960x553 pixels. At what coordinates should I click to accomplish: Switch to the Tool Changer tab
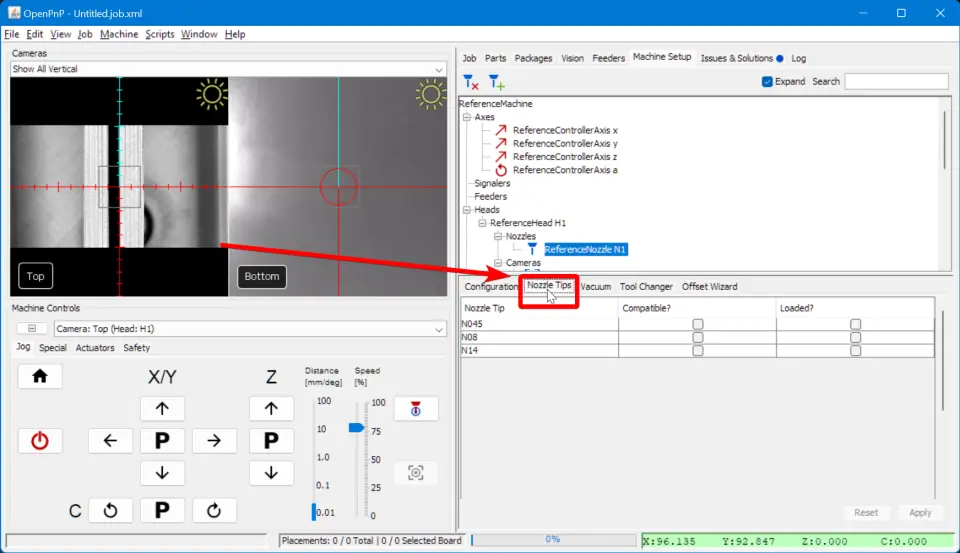pos(646,287)
